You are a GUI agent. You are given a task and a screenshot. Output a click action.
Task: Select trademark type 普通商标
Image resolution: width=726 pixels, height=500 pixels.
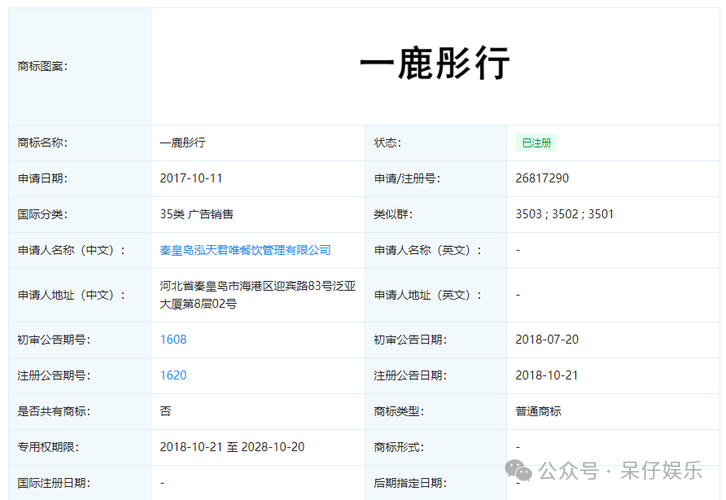pyautogui.click(x=538, y=411)
